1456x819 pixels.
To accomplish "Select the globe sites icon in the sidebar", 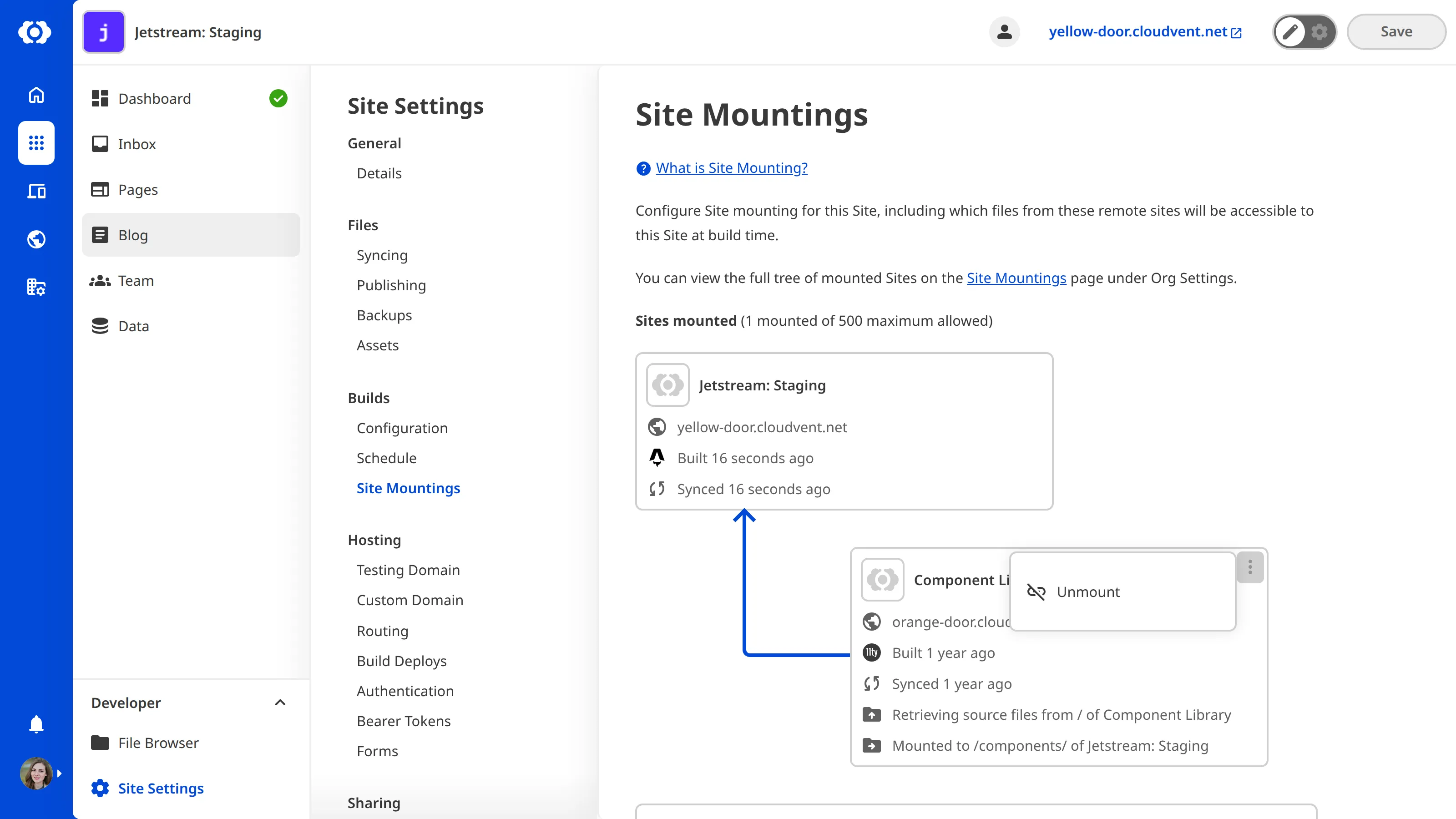I will pos(35,239).
